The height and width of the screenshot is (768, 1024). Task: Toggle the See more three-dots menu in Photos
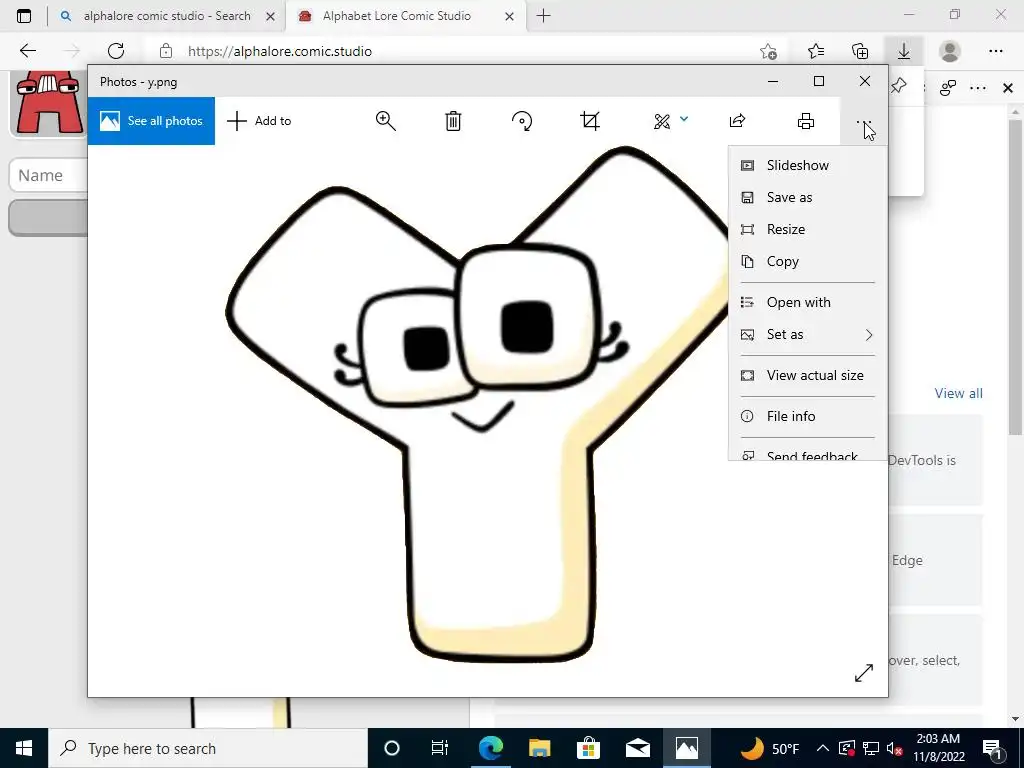pyautogui.click(x=864, y=121)
